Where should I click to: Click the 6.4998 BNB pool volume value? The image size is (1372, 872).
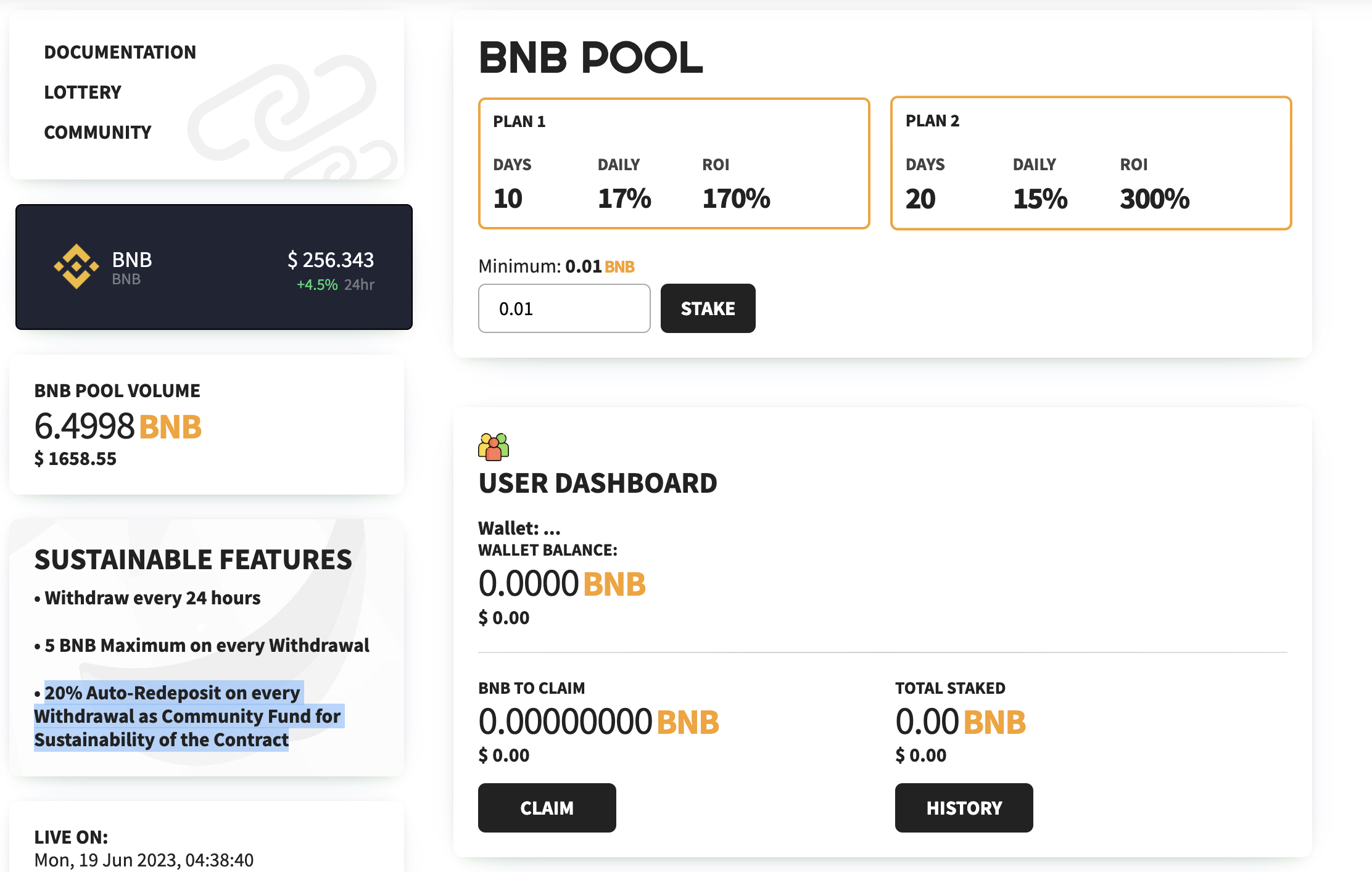[x=118, y=426]
